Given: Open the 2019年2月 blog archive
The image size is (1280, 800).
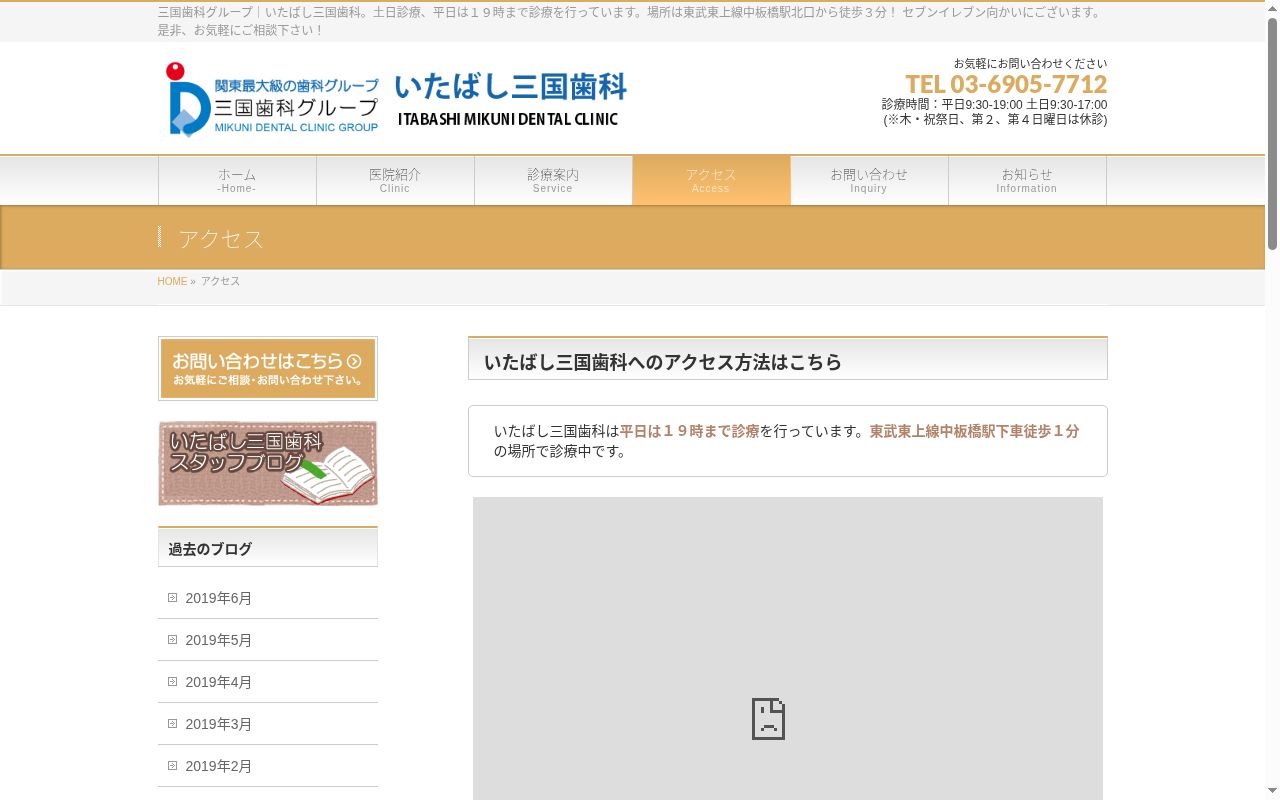Looking at the screenshot, I should click(218, 766).
